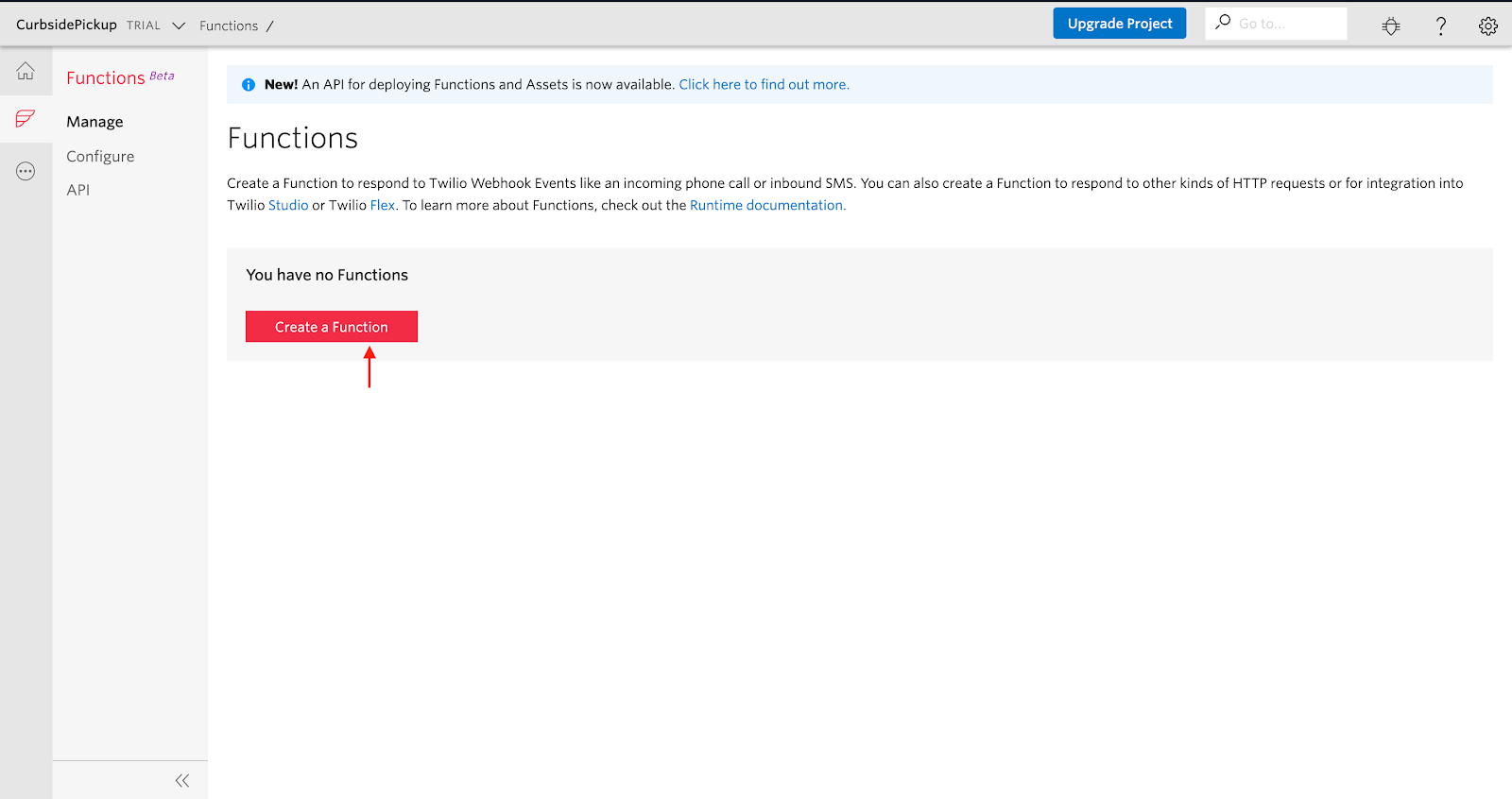The image size is (1512, 799).
Task: Open the Flex link
Action: [x=383, y=205]
